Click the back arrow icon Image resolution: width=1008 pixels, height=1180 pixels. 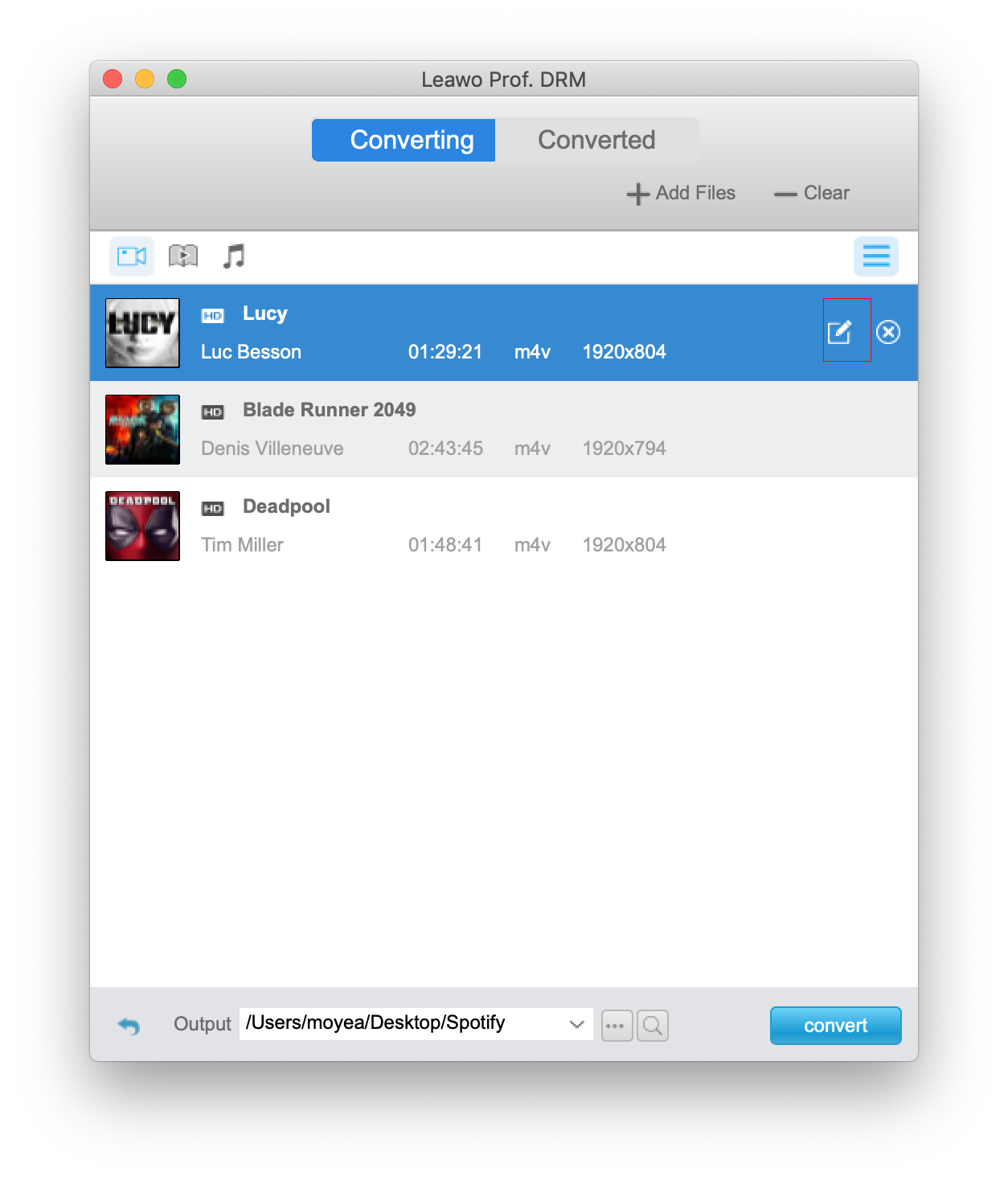[x=129, y=1026]
